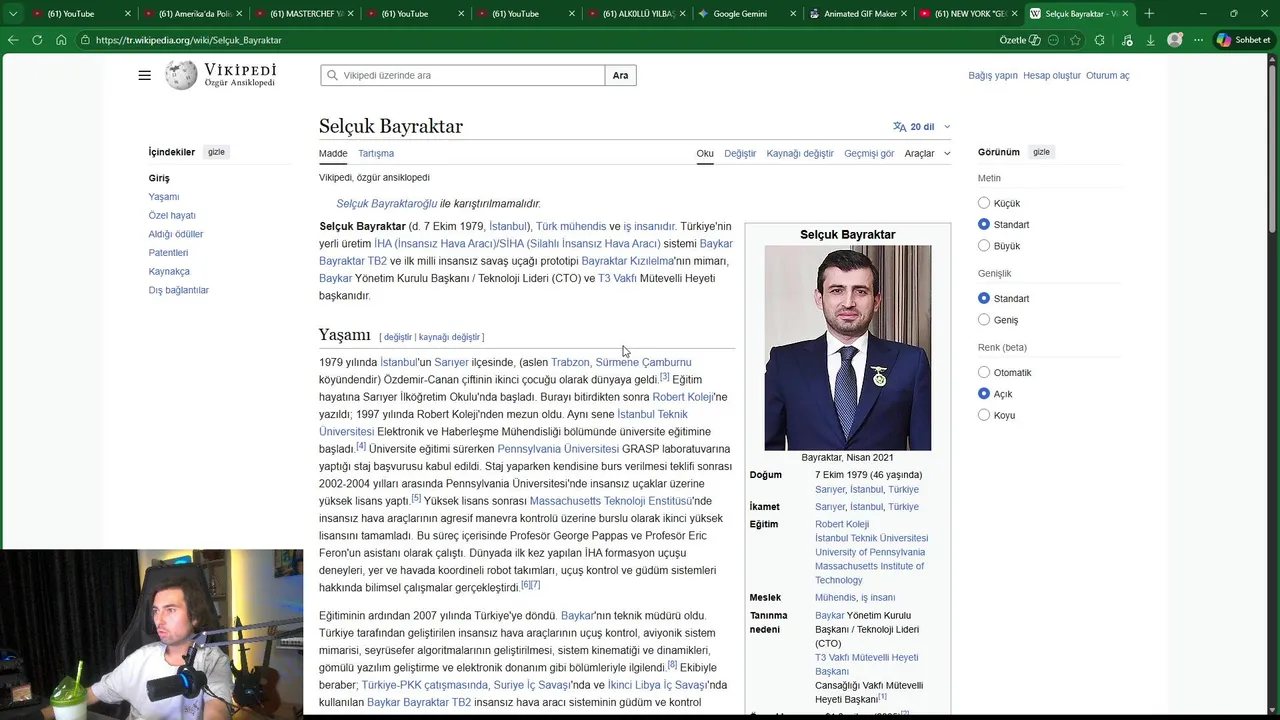Choose Açık light color mode
The image size is (1280, 720).
coord(984,394)
